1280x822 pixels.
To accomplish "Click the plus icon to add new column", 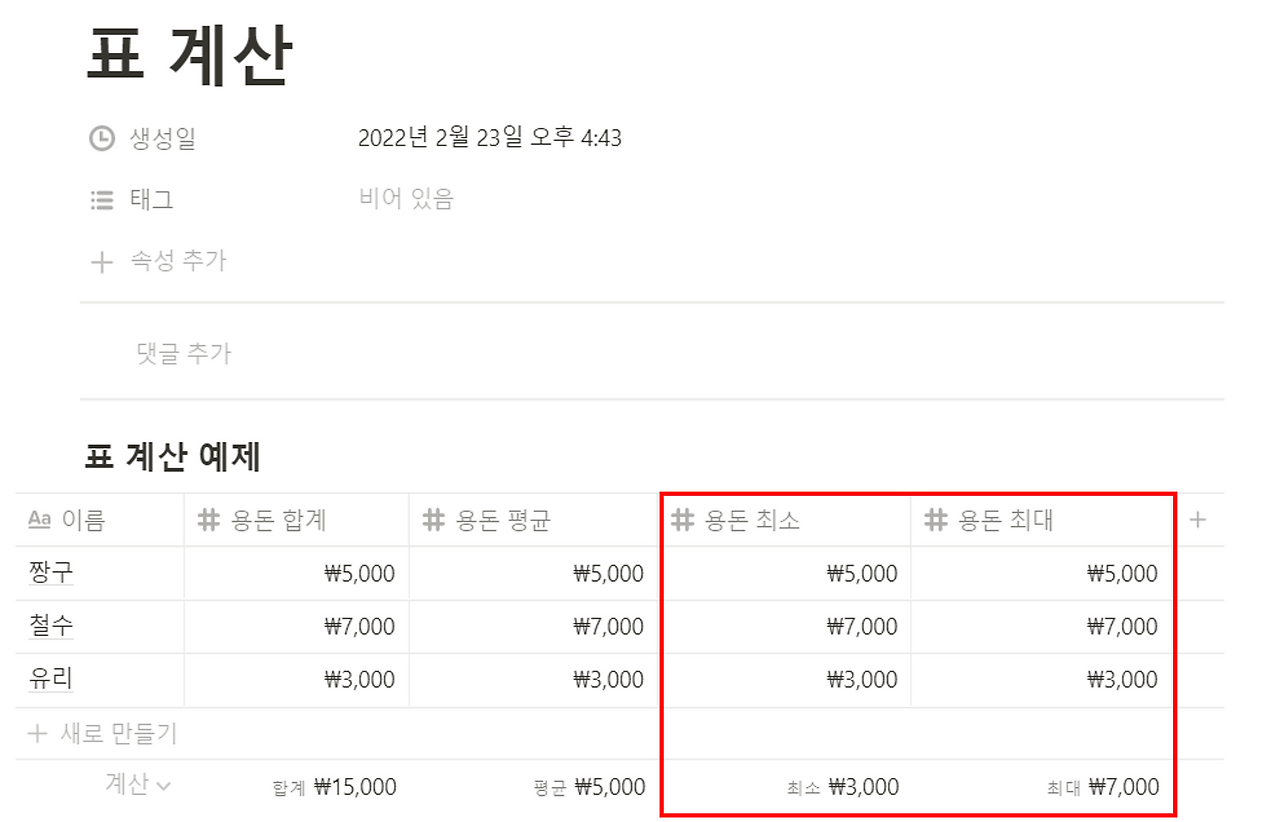I will (1197, 519).
